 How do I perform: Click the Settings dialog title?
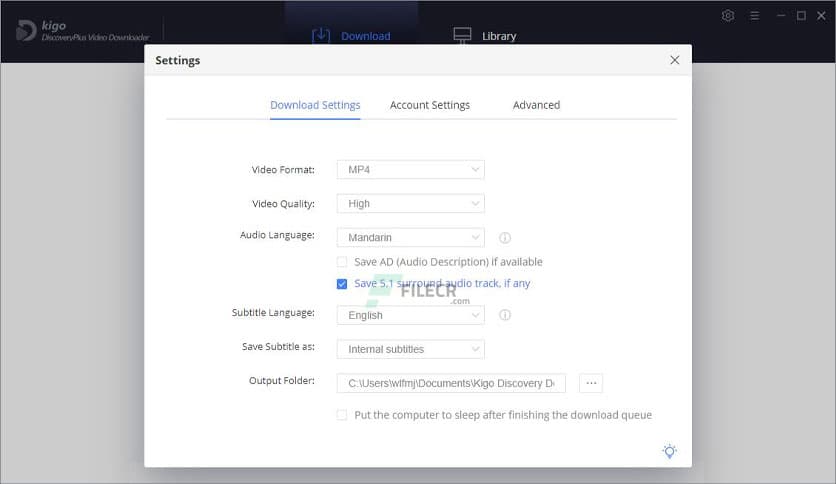[178, 60]
